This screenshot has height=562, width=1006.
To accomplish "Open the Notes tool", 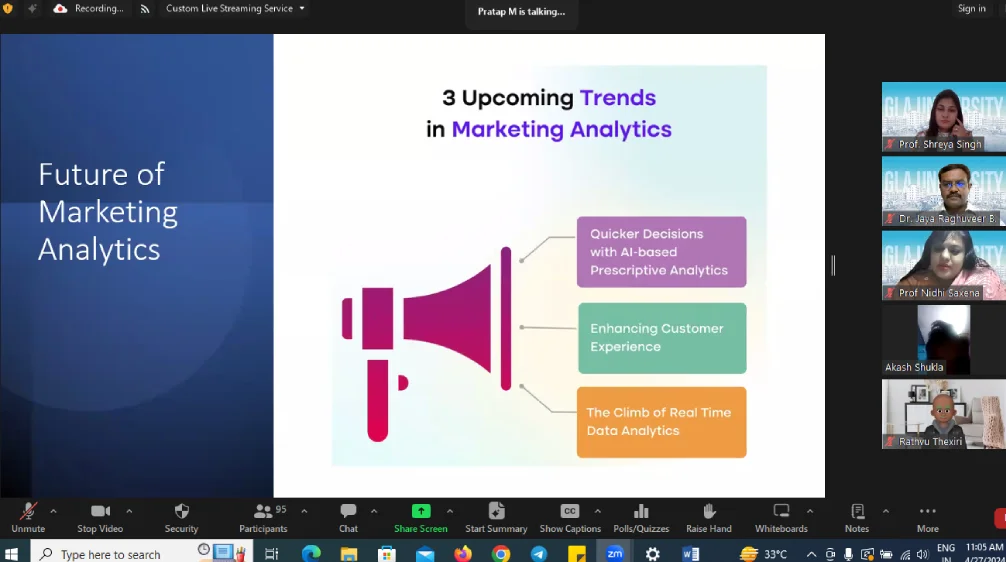I will [x=857, y=516].
